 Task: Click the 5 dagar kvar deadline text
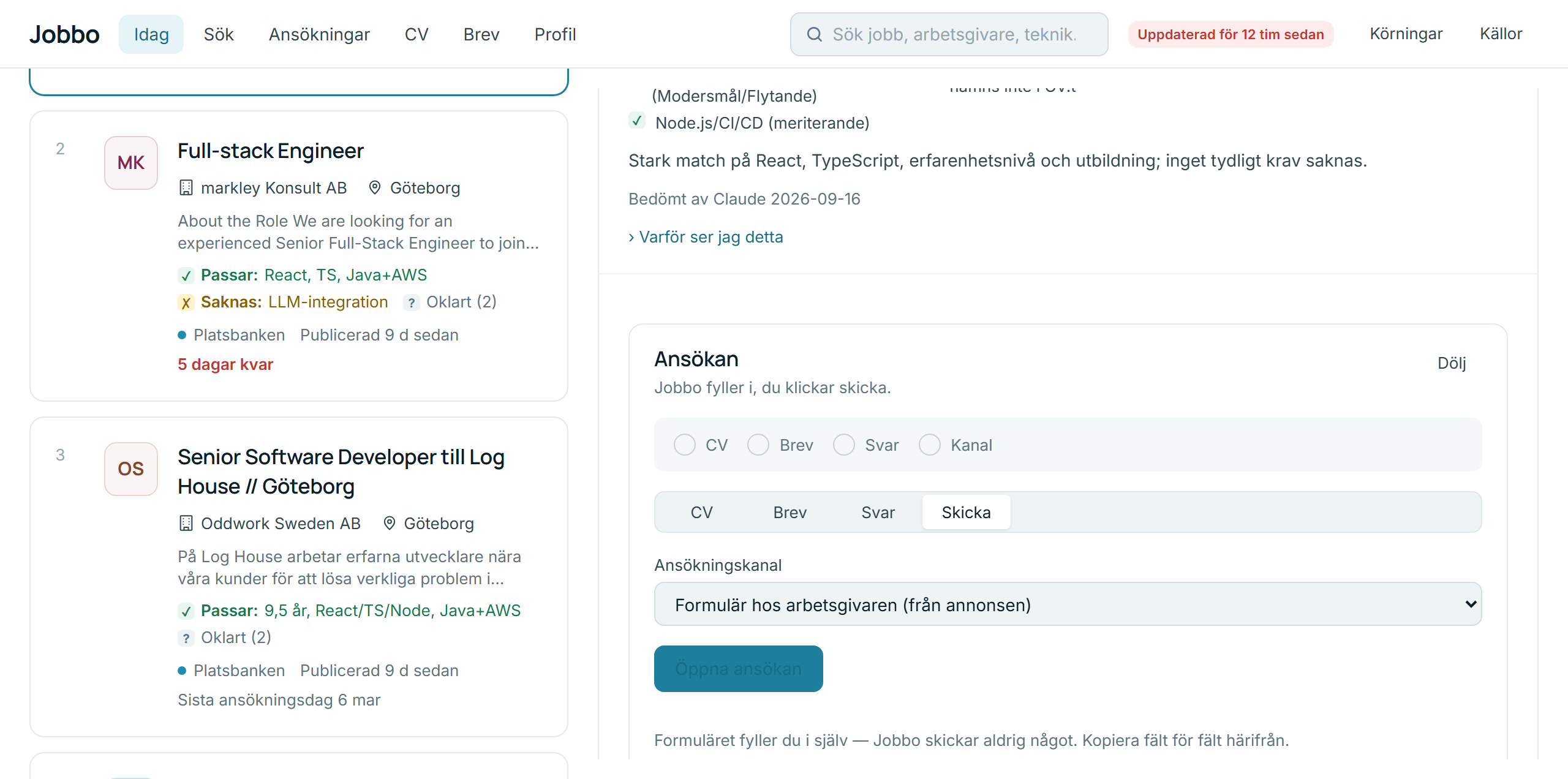225,364
